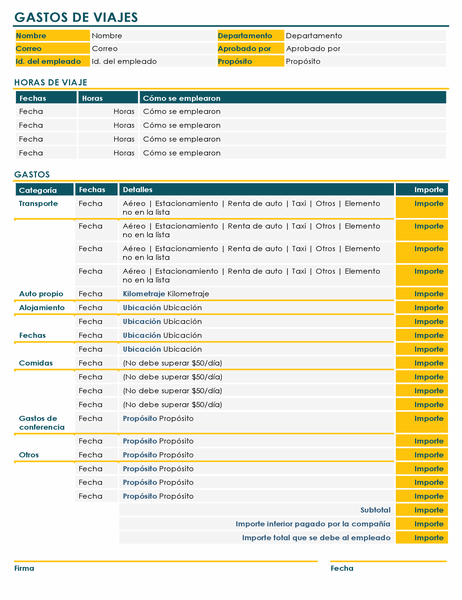Select the Transporte category label

[38, 203]
